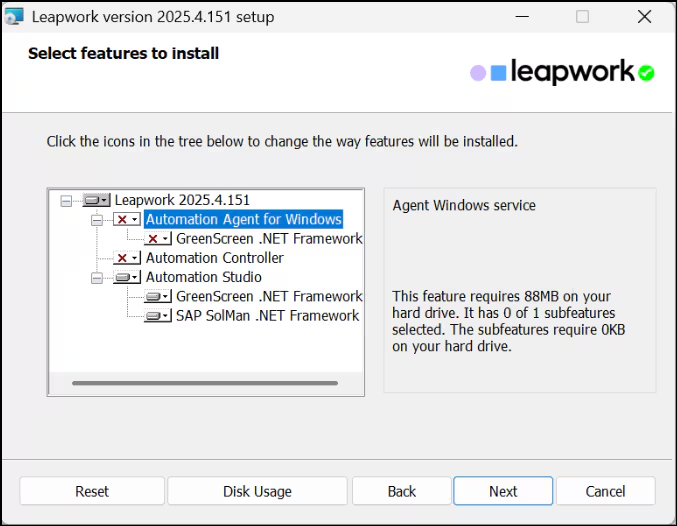
Task: Open the Disk Usage dialog
Action: click(257, 491)
